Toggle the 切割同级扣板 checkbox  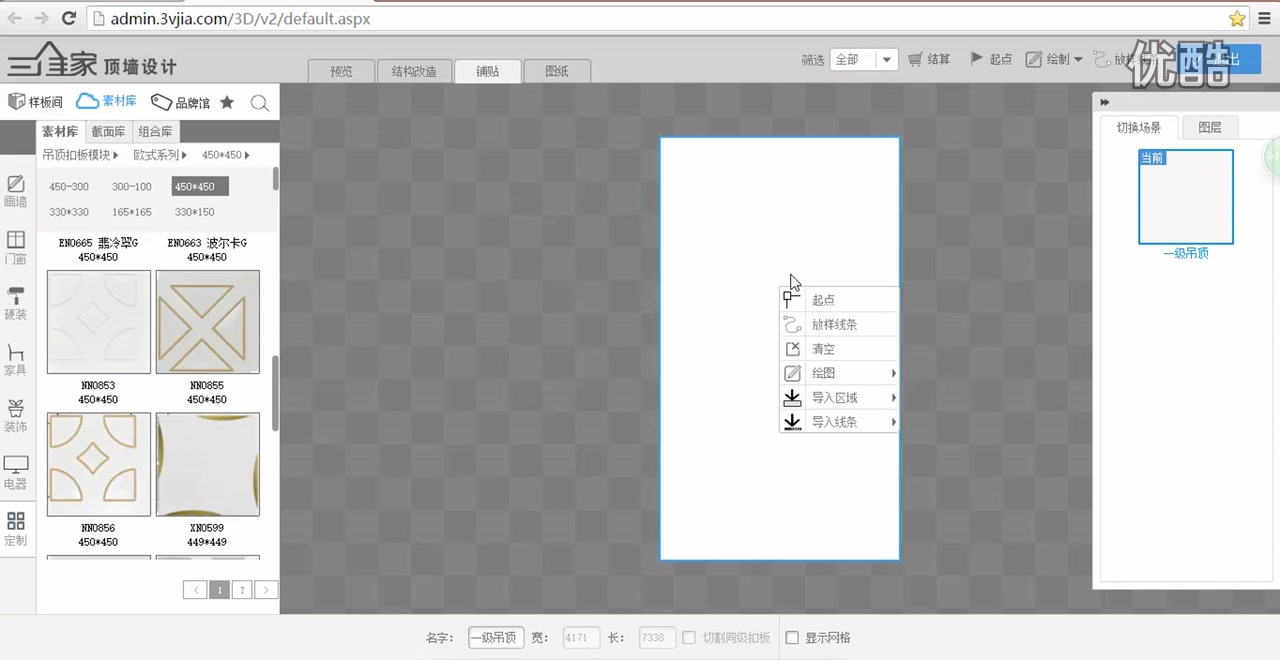tap(689, 638)
